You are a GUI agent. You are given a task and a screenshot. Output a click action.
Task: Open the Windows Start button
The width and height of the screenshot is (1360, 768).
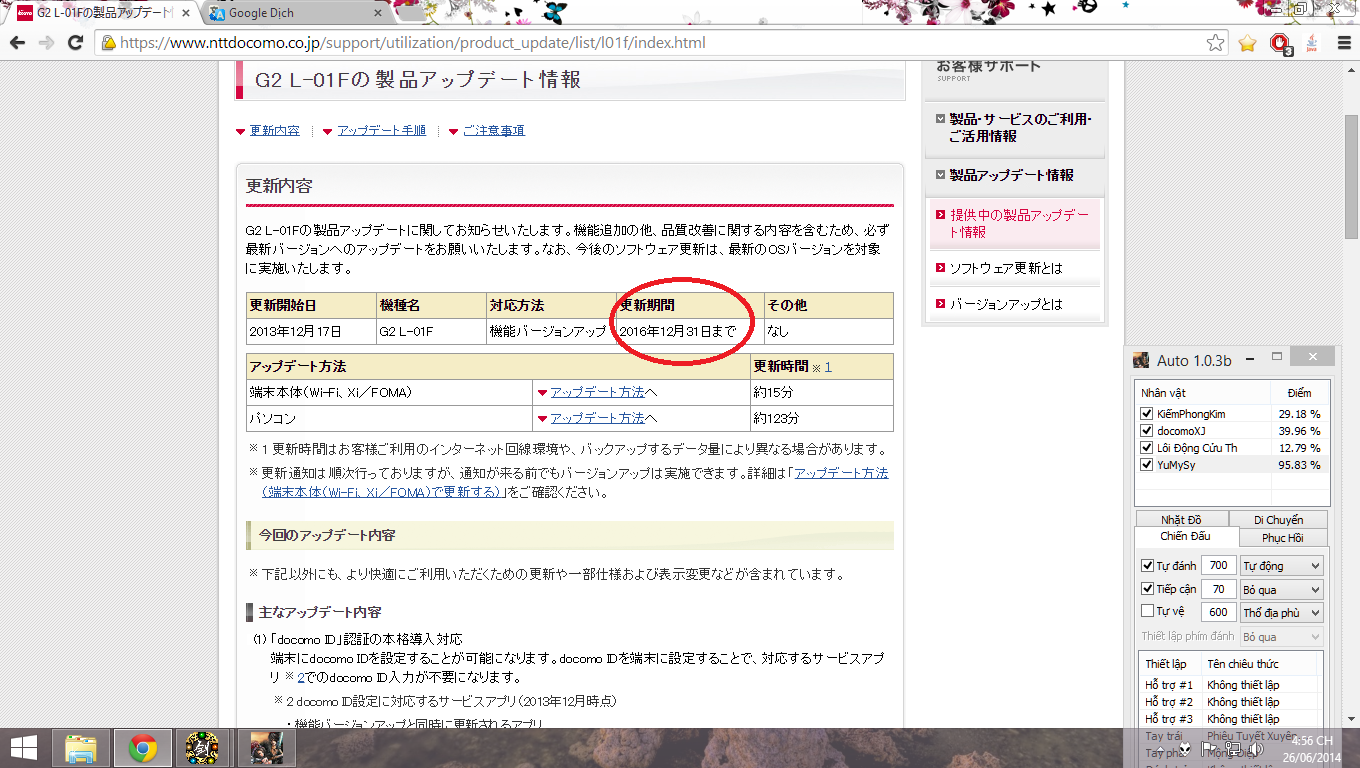click(23, 748)
